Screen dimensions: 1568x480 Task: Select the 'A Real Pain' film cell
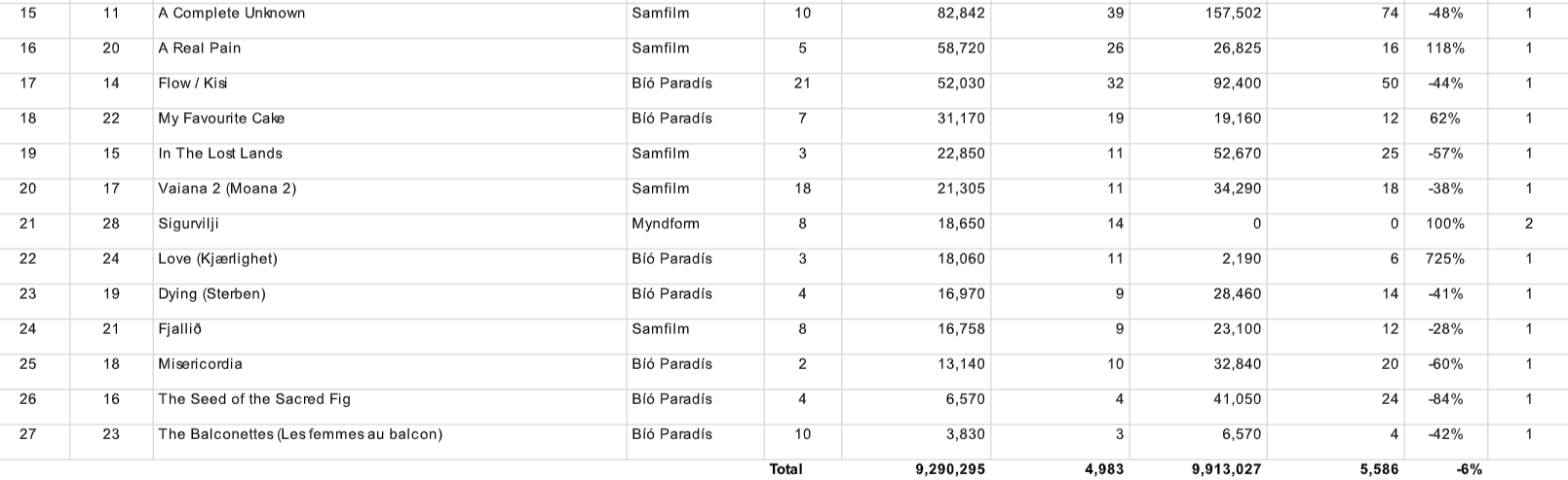point(200,49)
